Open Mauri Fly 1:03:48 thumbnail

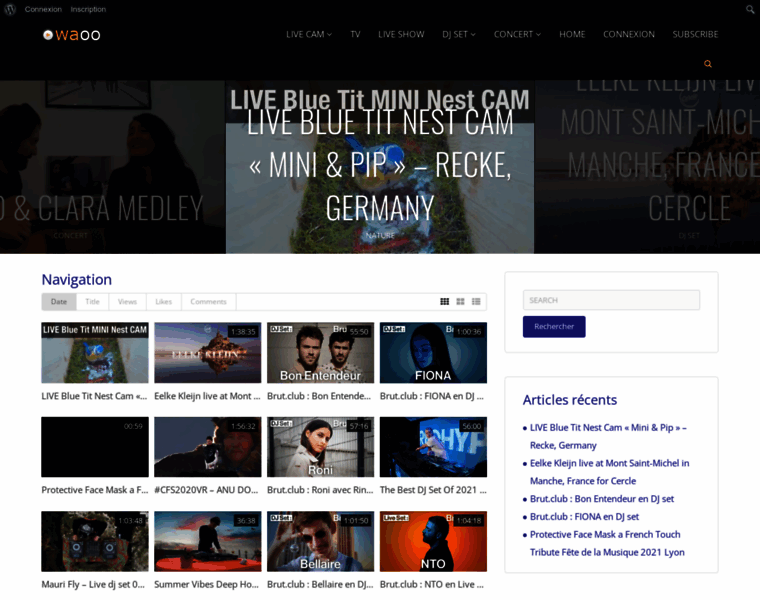point(95,541)
